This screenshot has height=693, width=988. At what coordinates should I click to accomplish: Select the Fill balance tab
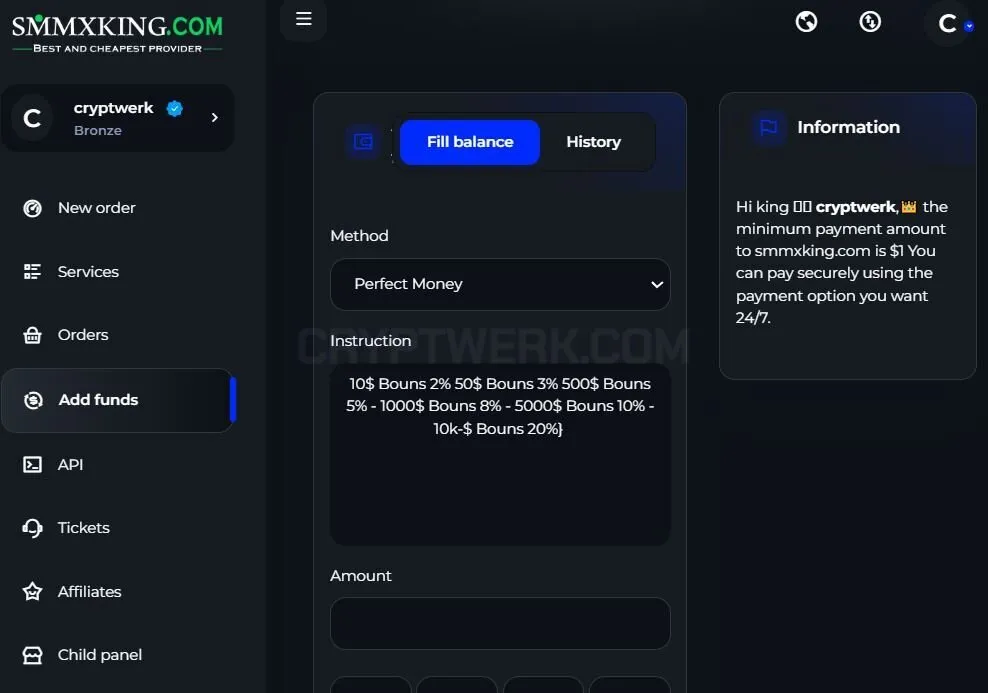tap(470, 142)
